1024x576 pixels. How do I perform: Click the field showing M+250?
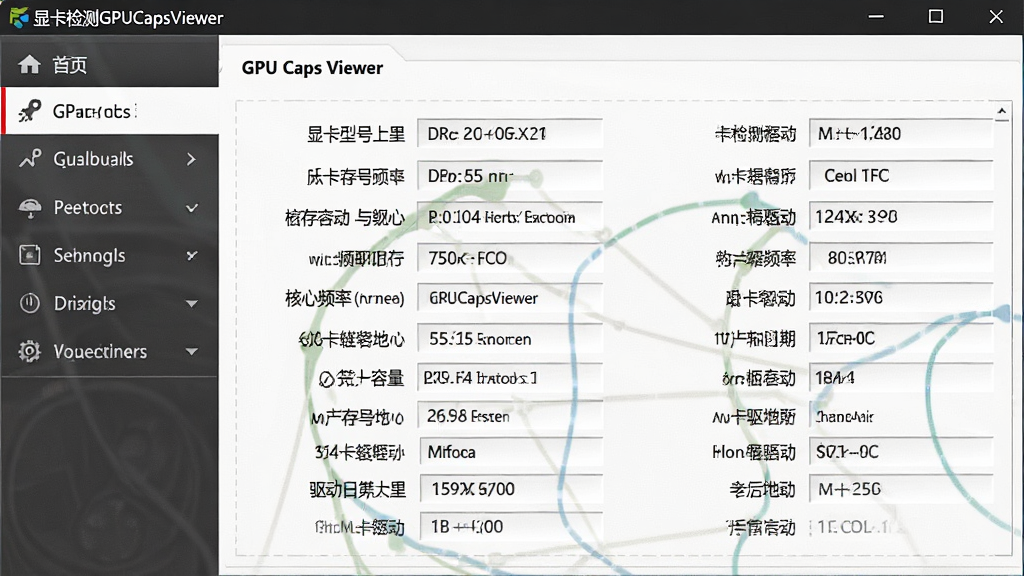pos(901,488)
